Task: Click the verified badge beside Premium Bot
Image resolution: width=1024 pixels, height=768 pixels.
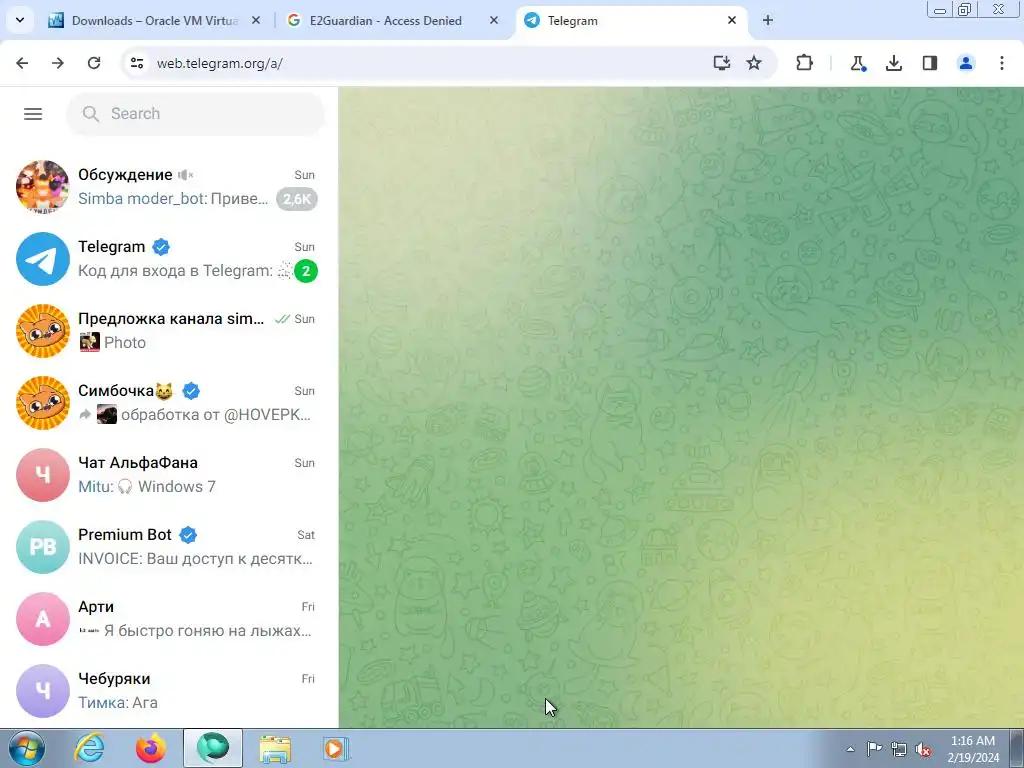Action: [x=188, y=535]
